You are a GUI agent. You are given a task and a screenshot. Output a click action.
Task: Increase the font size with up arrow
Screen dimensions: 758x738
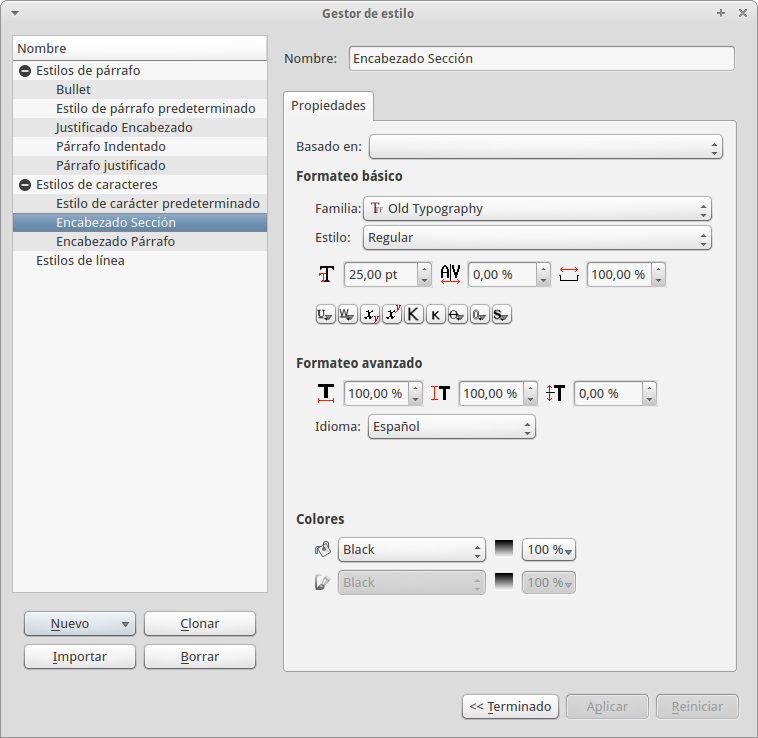424,269
